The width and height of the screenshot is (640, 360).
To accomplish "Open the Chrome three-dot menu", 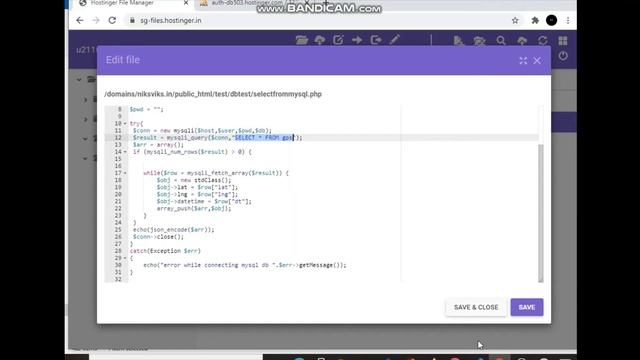I will pos(568,20).
